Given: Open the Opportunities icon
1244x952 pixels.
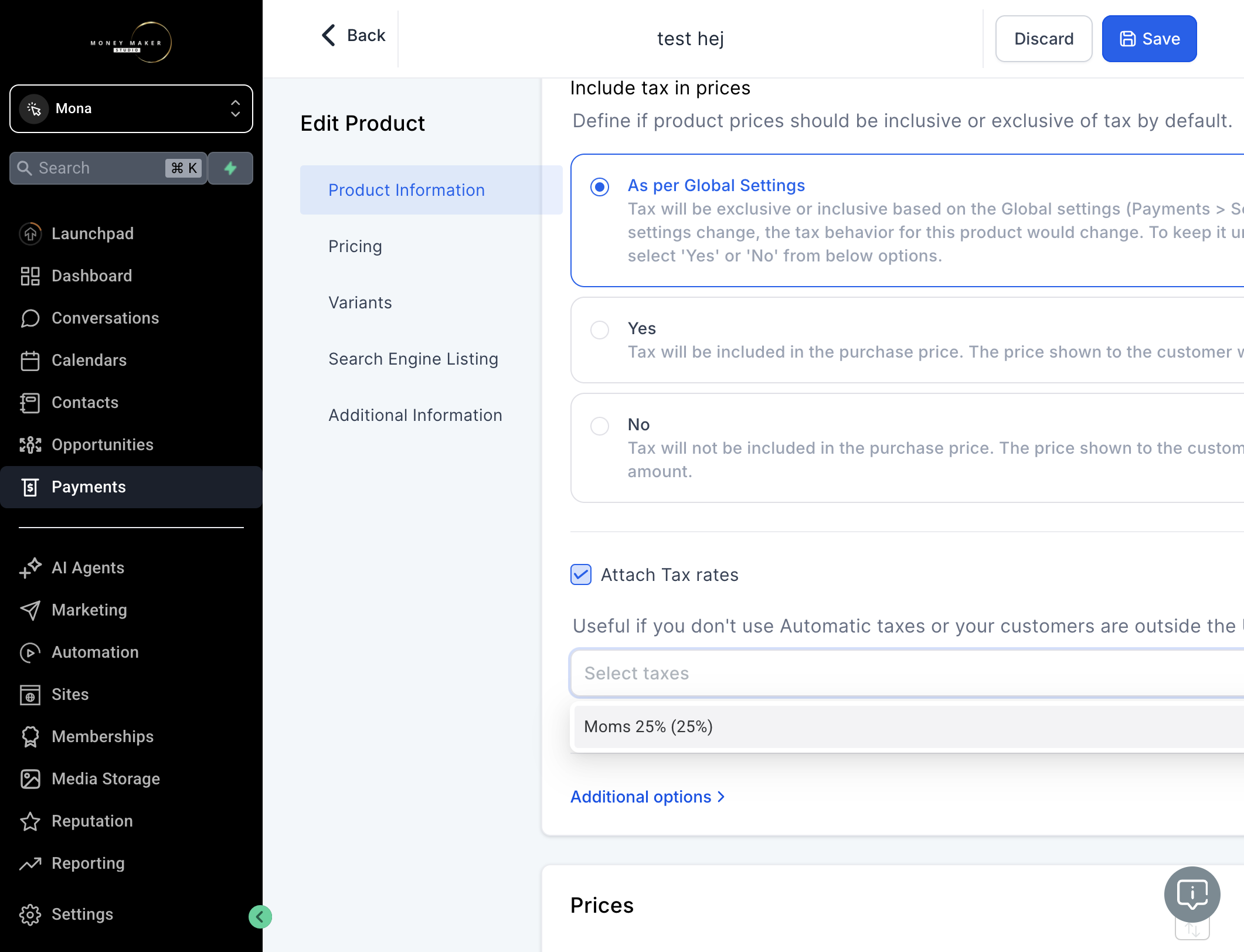Looking at the screenshot, I should point(30,444).
